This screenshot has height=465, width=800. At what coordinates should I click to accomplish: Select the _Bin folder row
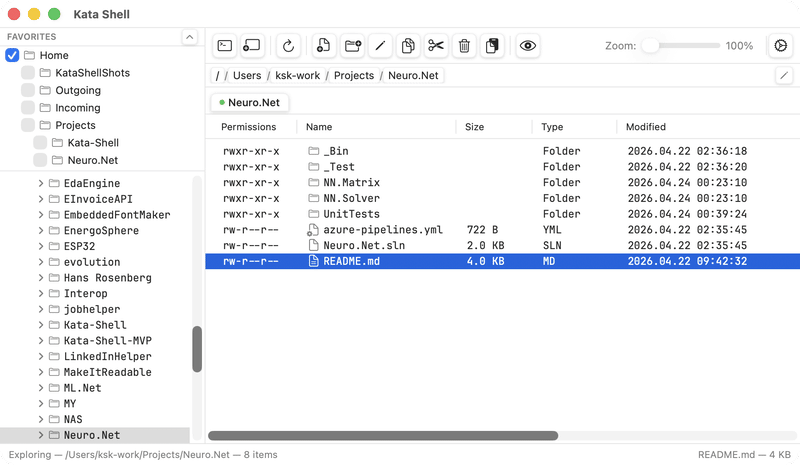[503, 151]
